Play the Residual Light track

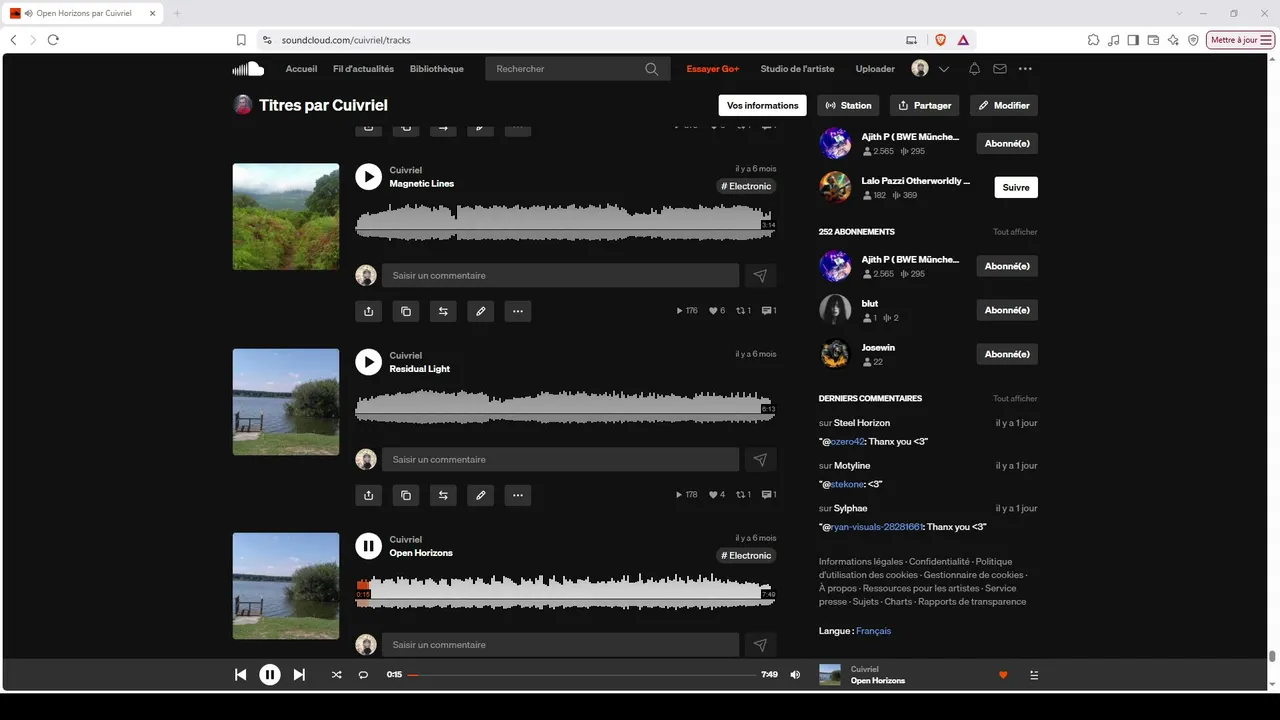(368, 362)
